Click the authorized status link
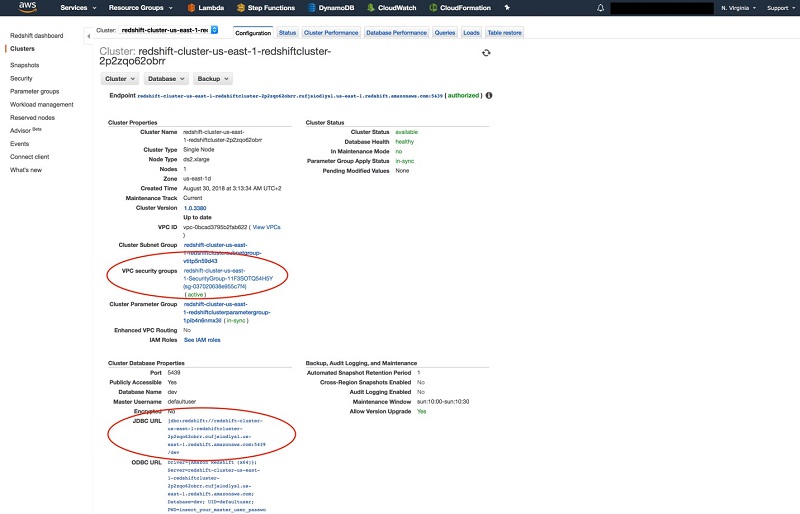Viewport: 800px width, 514px height. coord(463,95)
